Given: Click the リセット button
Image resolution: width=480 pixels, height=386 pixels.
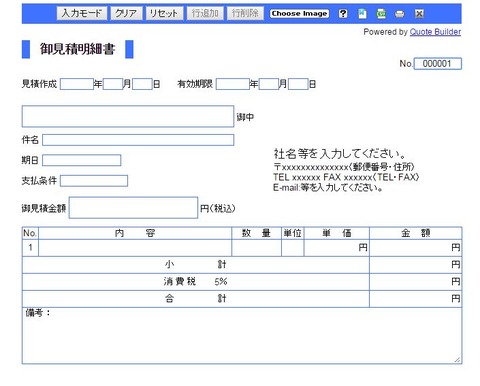Looking at the screenshot, I should tap(164, 13).
